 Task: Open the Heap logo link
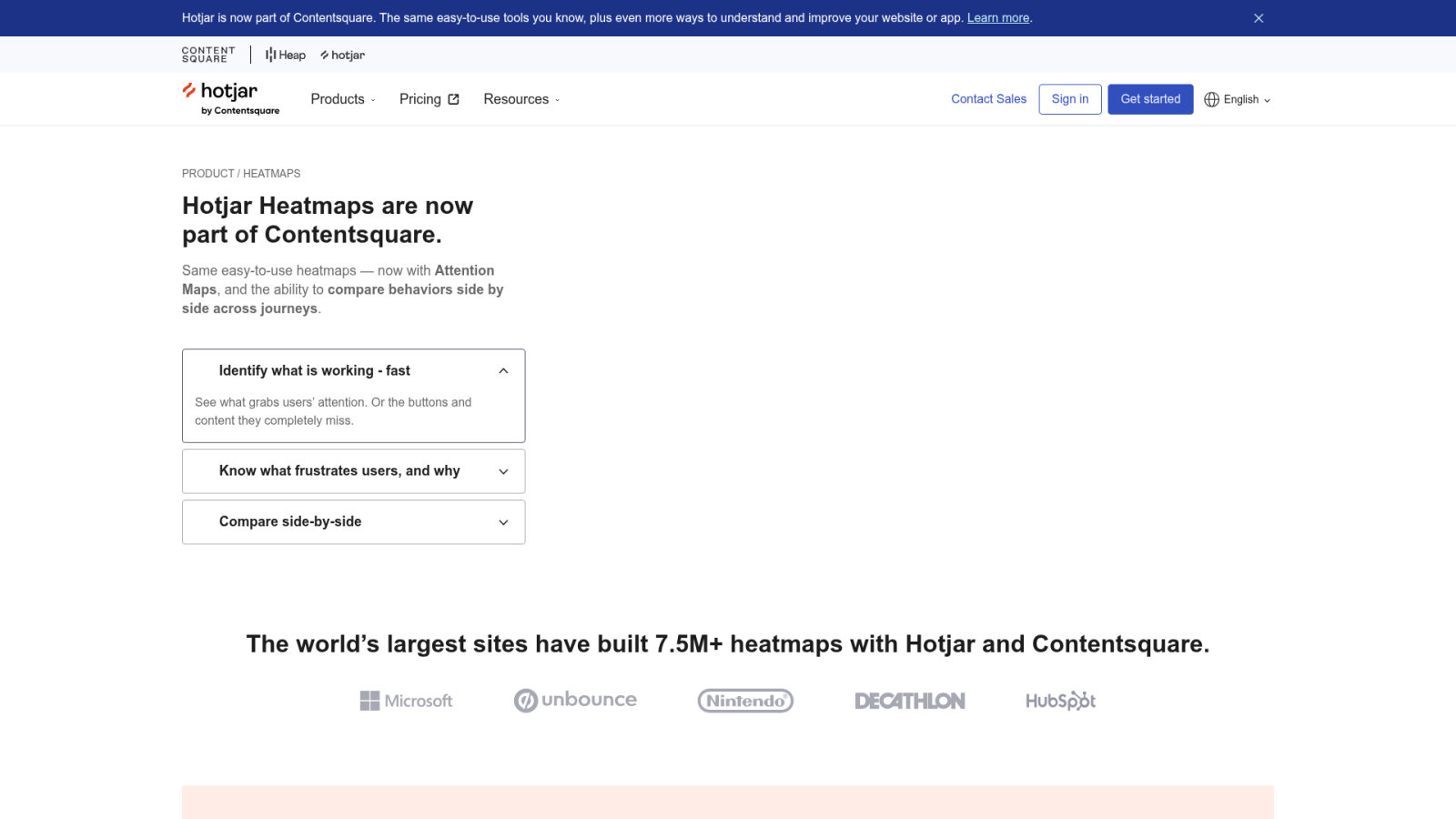(286, 55)
